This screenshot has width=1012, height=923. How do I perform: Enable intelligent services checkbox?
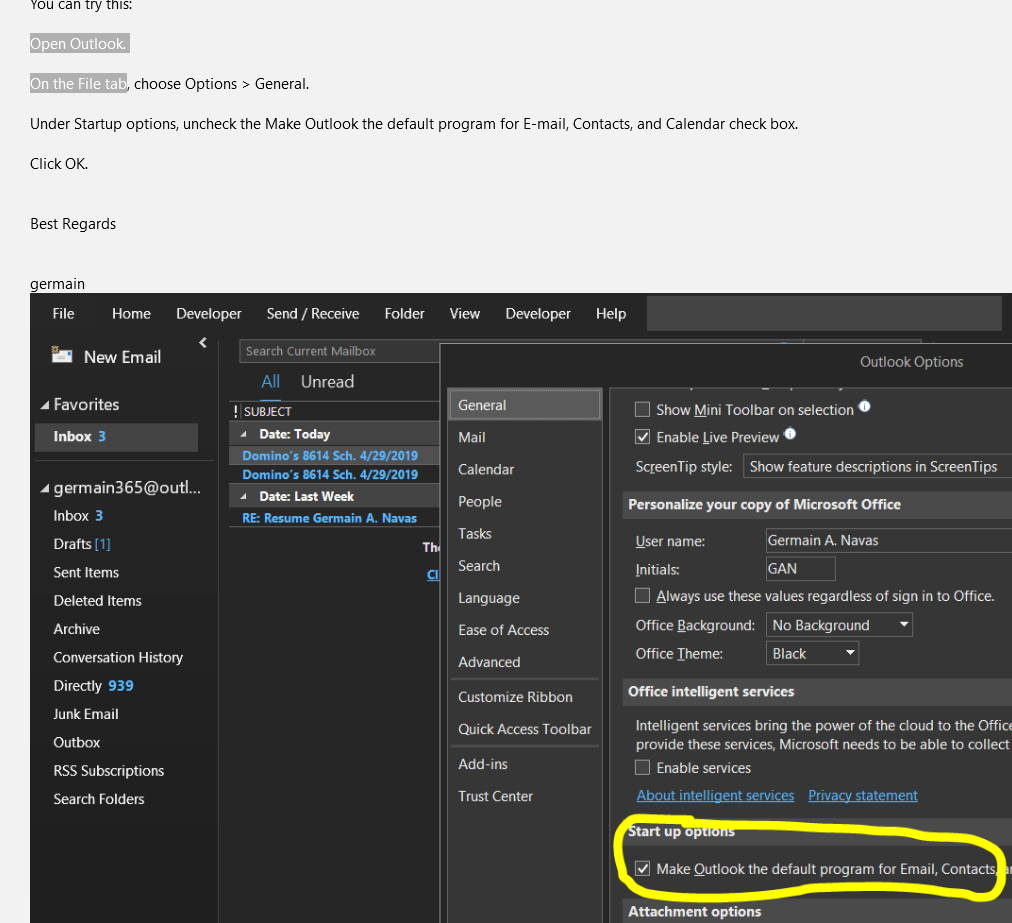[642, 767]
